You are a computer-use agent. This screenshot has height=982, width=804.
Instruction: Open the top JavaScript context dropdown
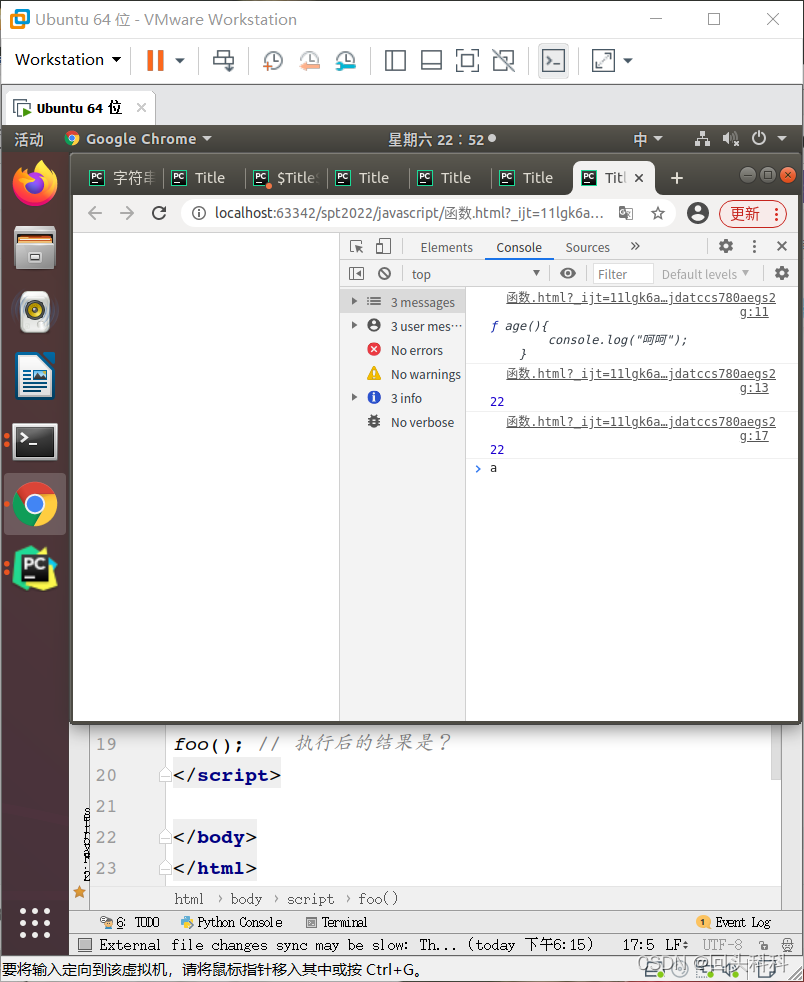tap(476, 274)
